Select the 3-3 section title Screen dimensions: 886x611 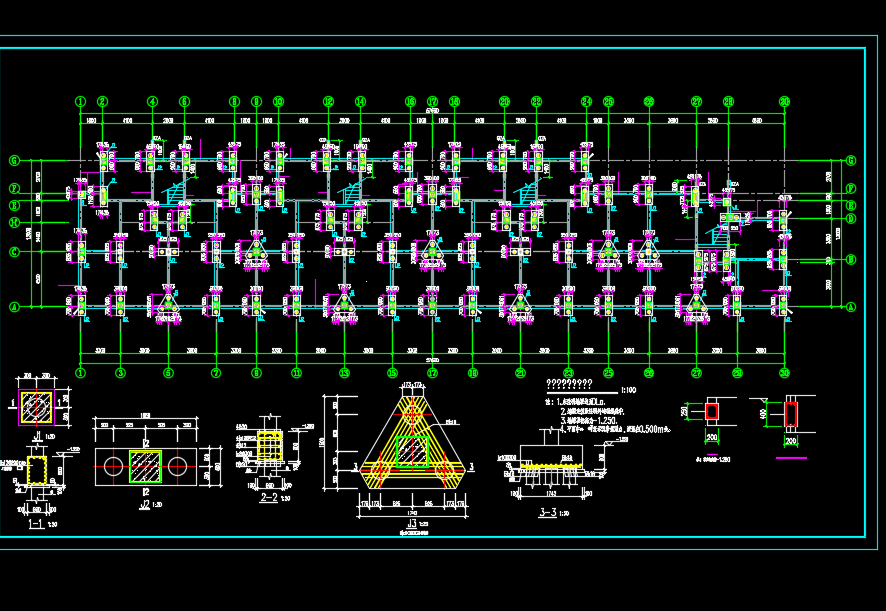[548, 513]
